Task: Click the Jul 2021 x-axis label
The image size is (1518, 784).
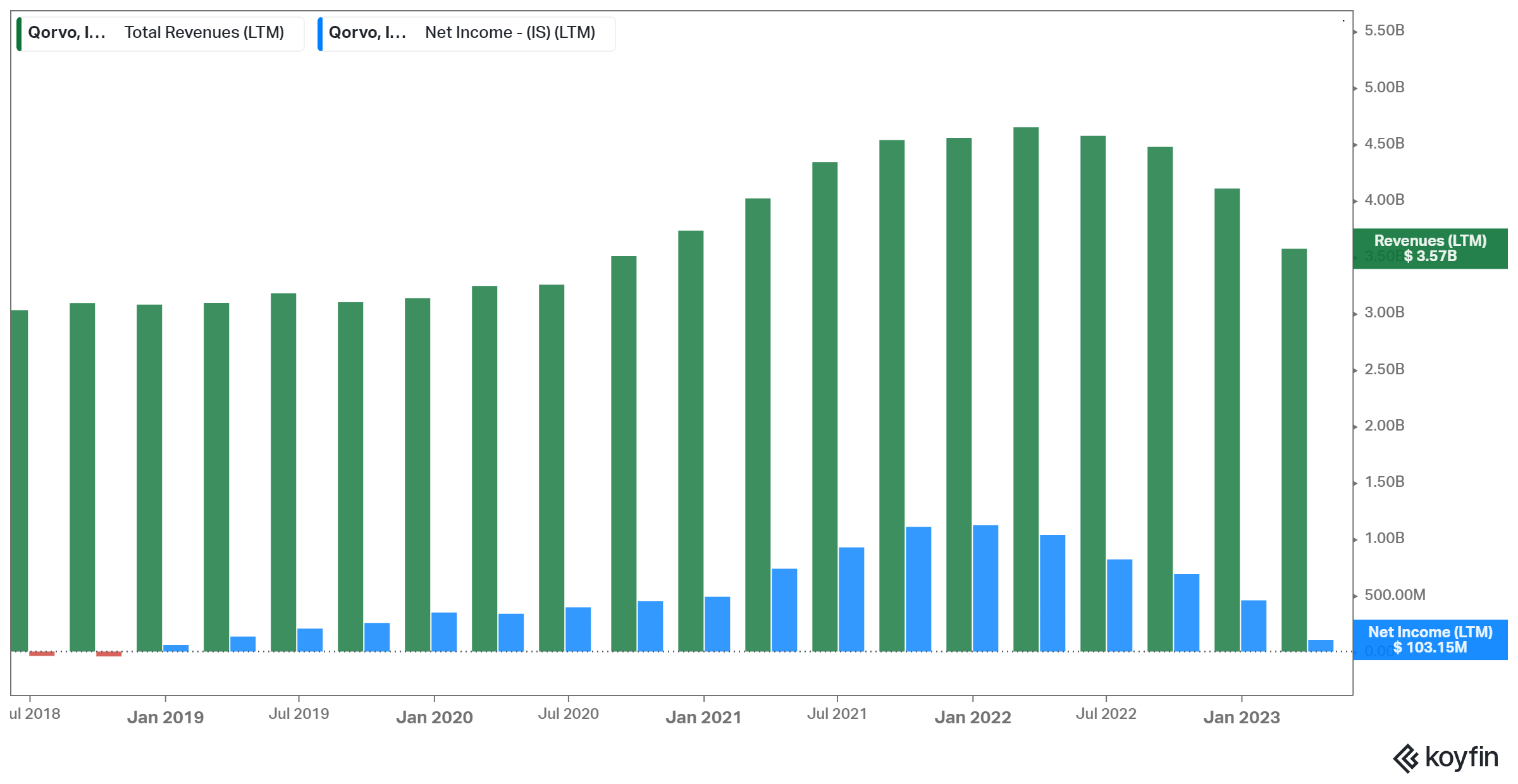Action: (837, 714)
